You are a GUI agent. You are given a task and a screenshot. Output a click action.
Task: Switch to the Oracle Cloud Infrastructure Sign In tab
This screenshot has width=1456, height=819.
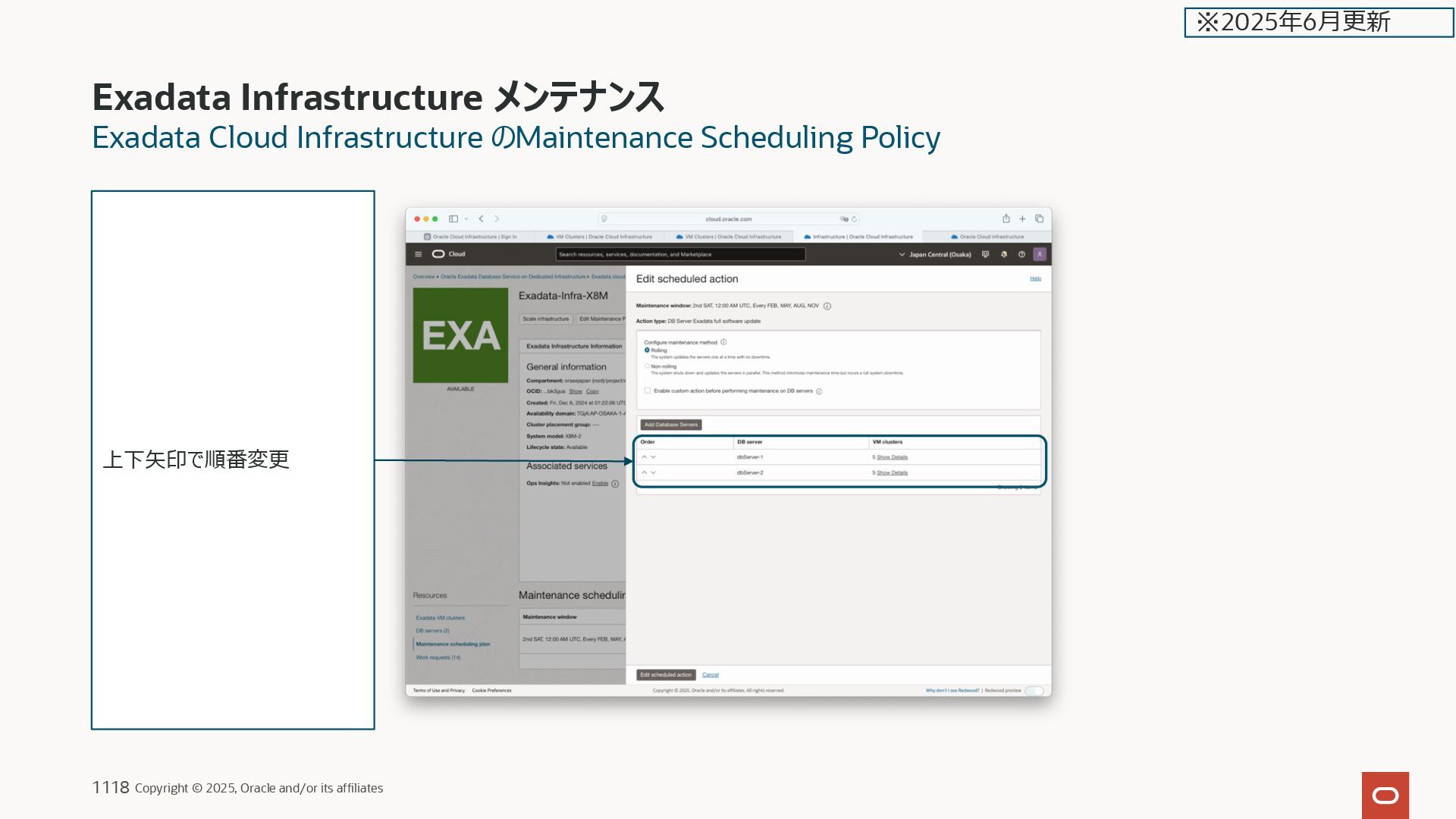tap(470, 237)
